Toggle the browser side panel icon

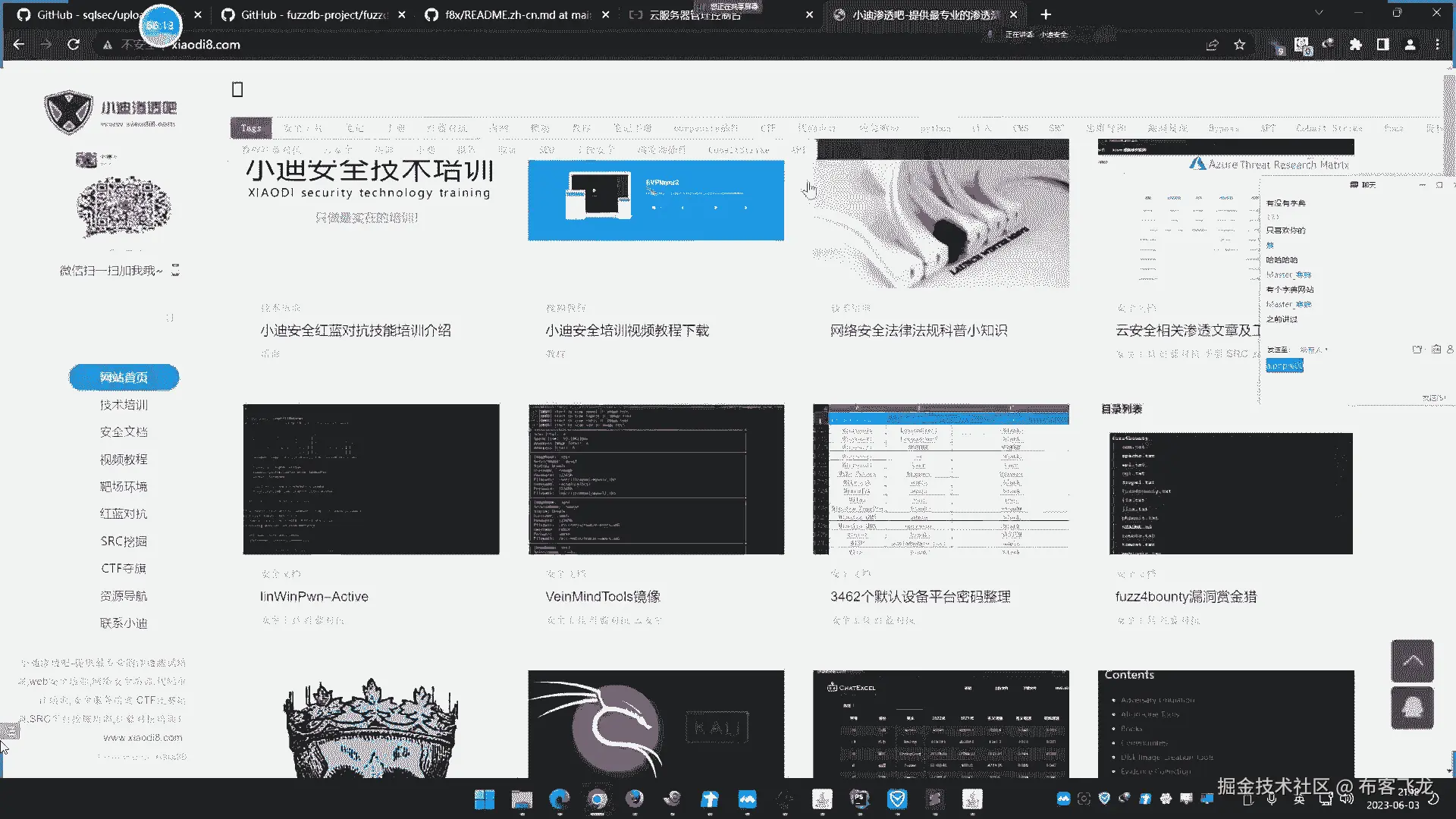pos(1382,45)
